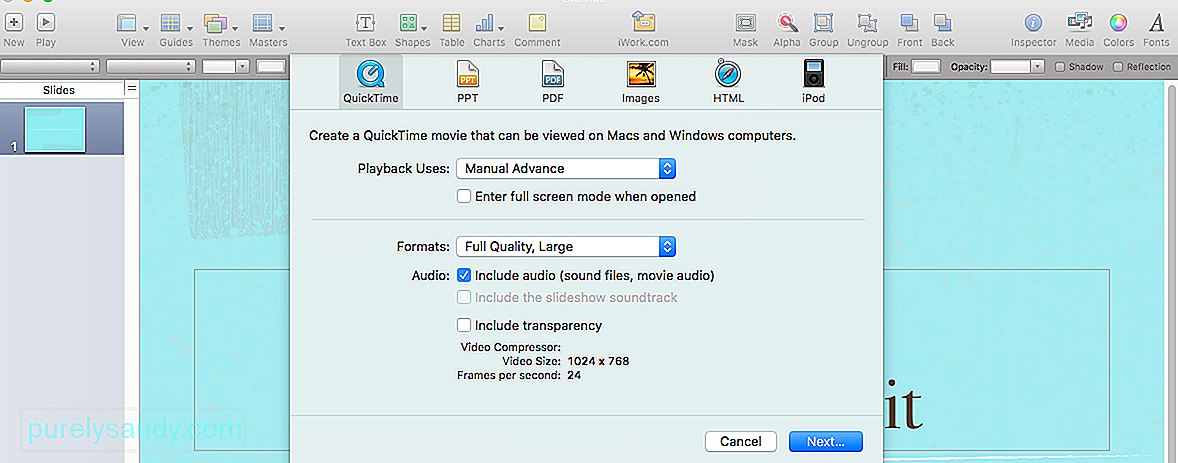Switch to Images export tab
Viewport: 1178px width, 463px height.
[x=641, y=82]
